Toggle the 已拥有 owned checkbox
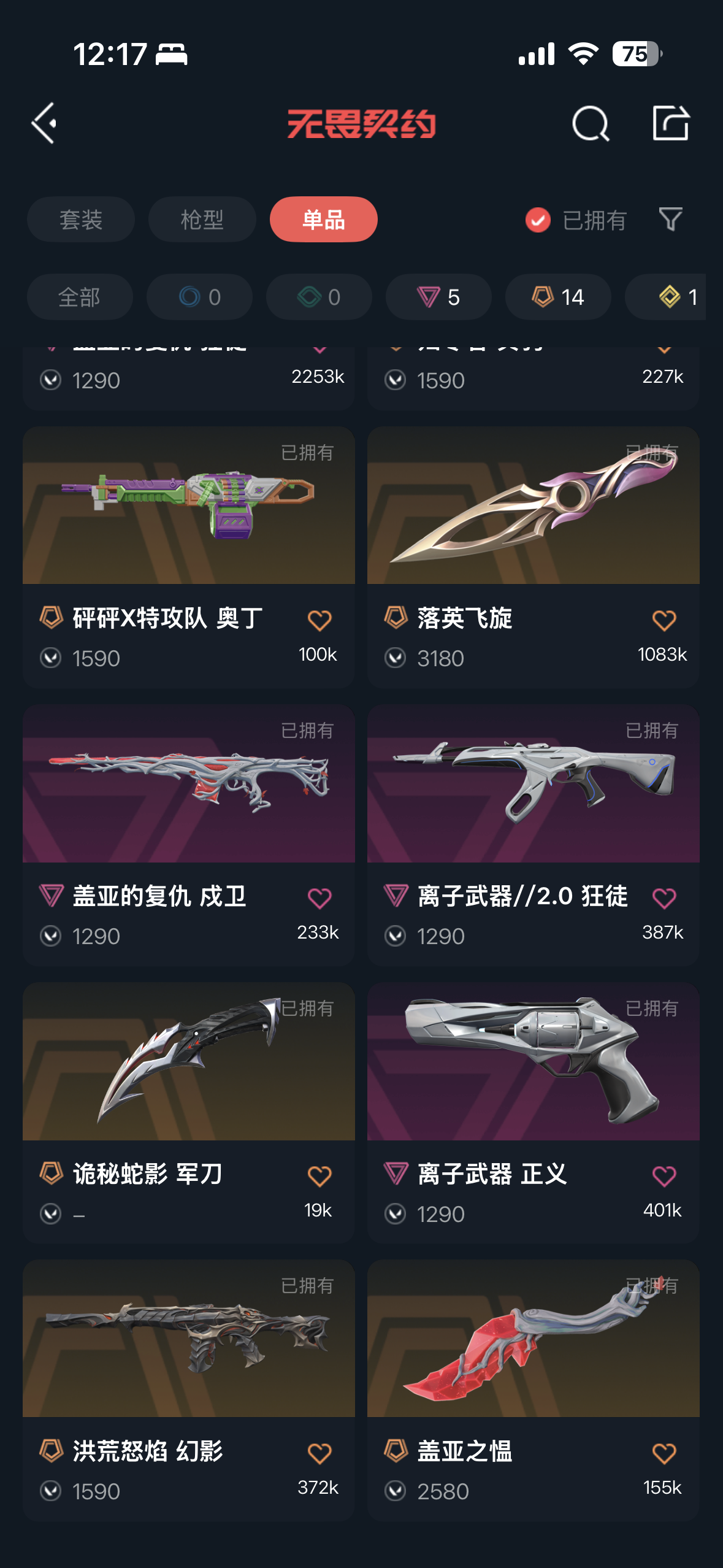This screenshot has height=1568, width=723. tap(538, 220)
